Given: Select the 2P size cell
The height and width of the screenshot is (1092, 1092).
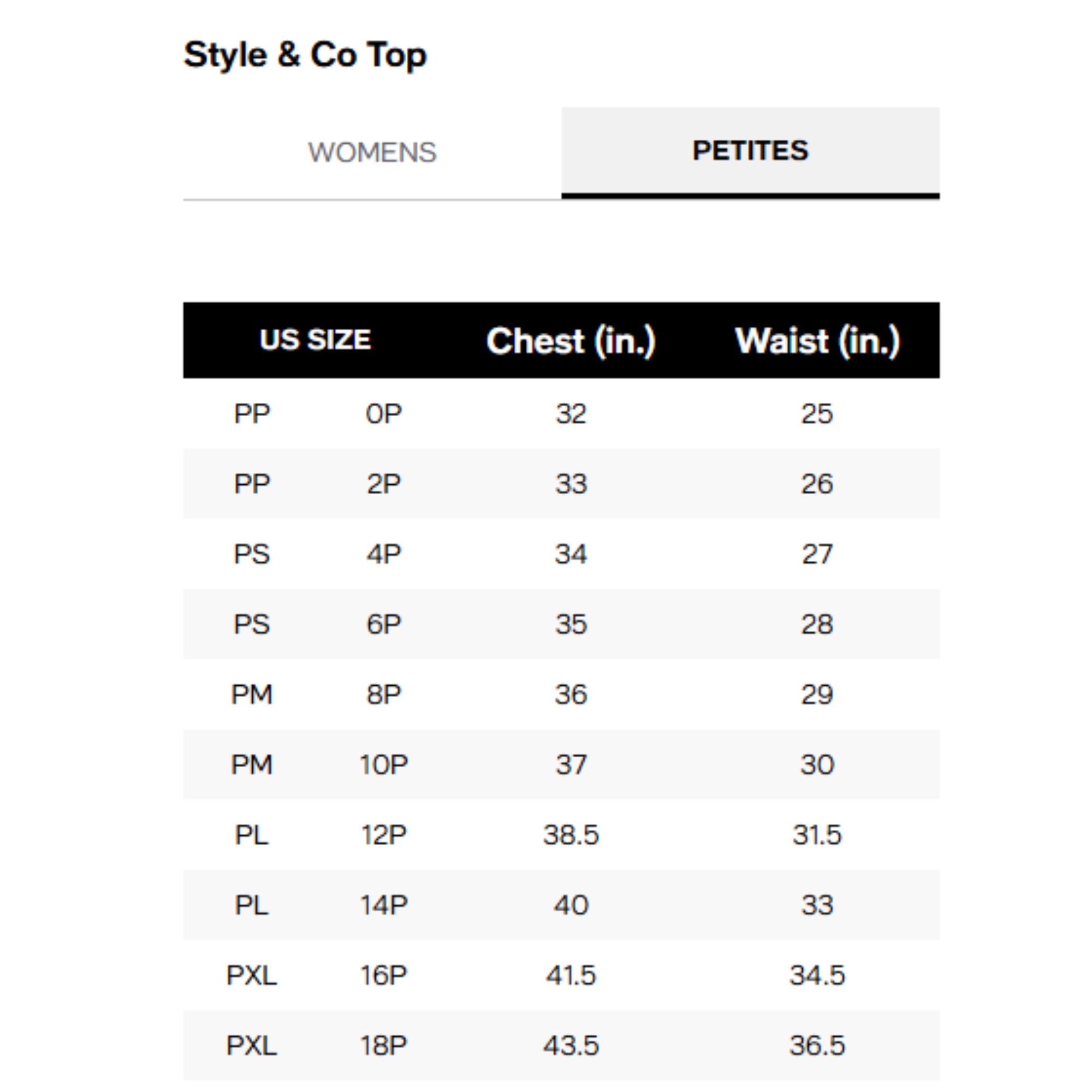Looking at the screenshot, I should pyautogui.click(x=384, y=484).
